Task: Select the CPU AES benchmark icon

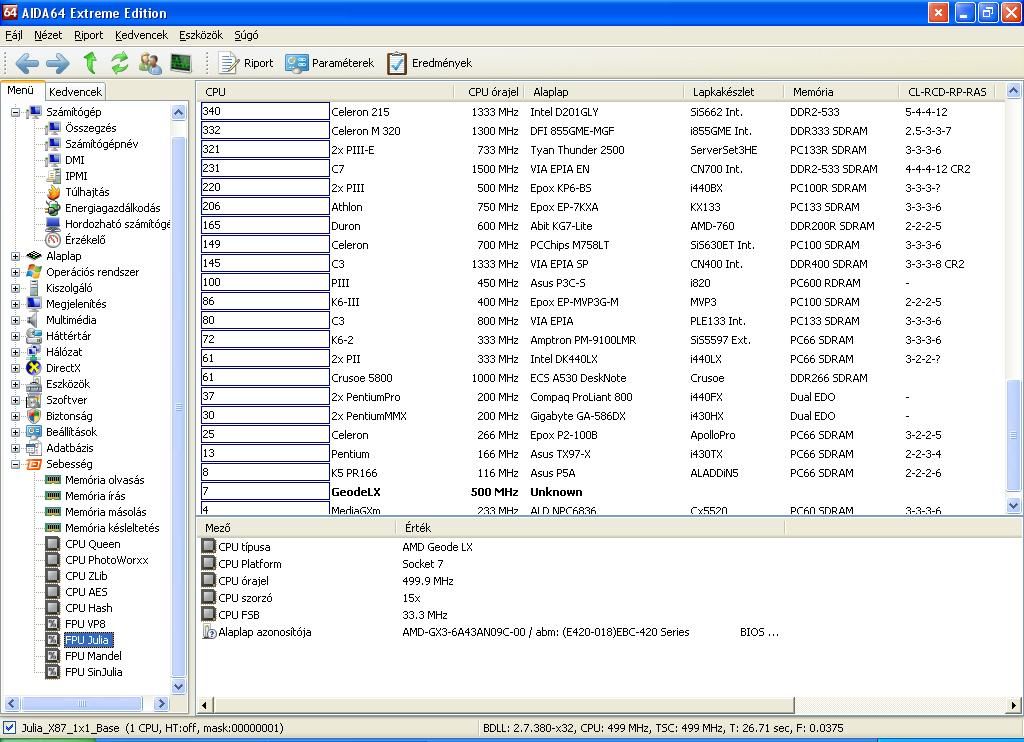Action: click(53, 592)
